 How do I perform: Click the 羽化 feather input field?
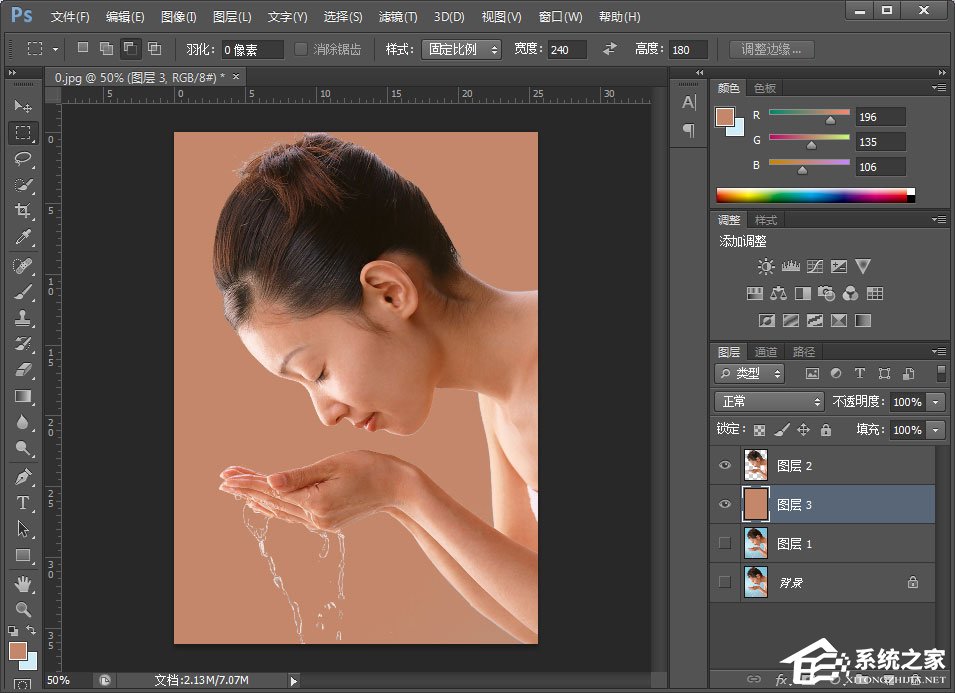pyautogui.click(x=252, y=49)
